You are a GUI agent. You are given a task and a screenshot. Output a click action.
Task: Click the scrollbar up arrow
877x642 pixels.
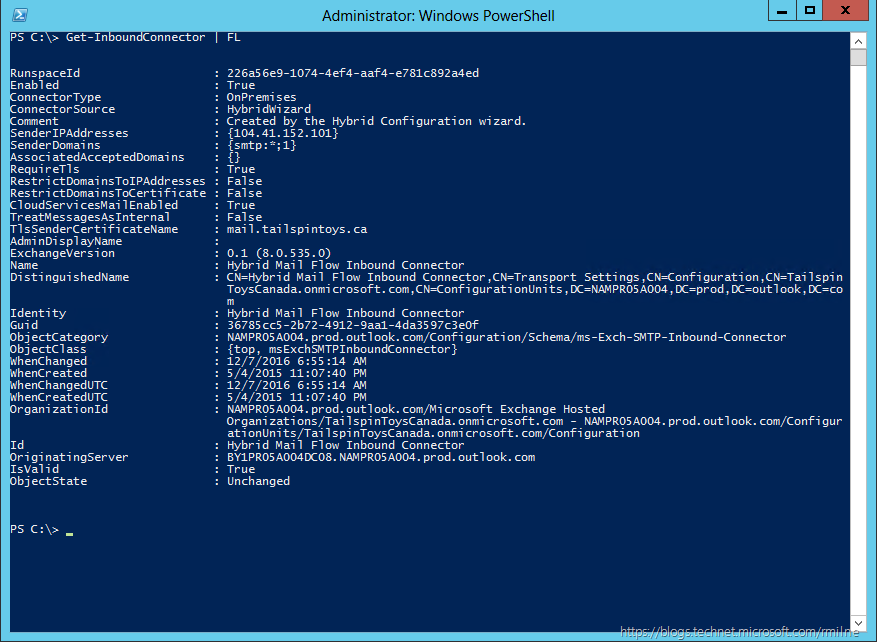tap(858, 39)
